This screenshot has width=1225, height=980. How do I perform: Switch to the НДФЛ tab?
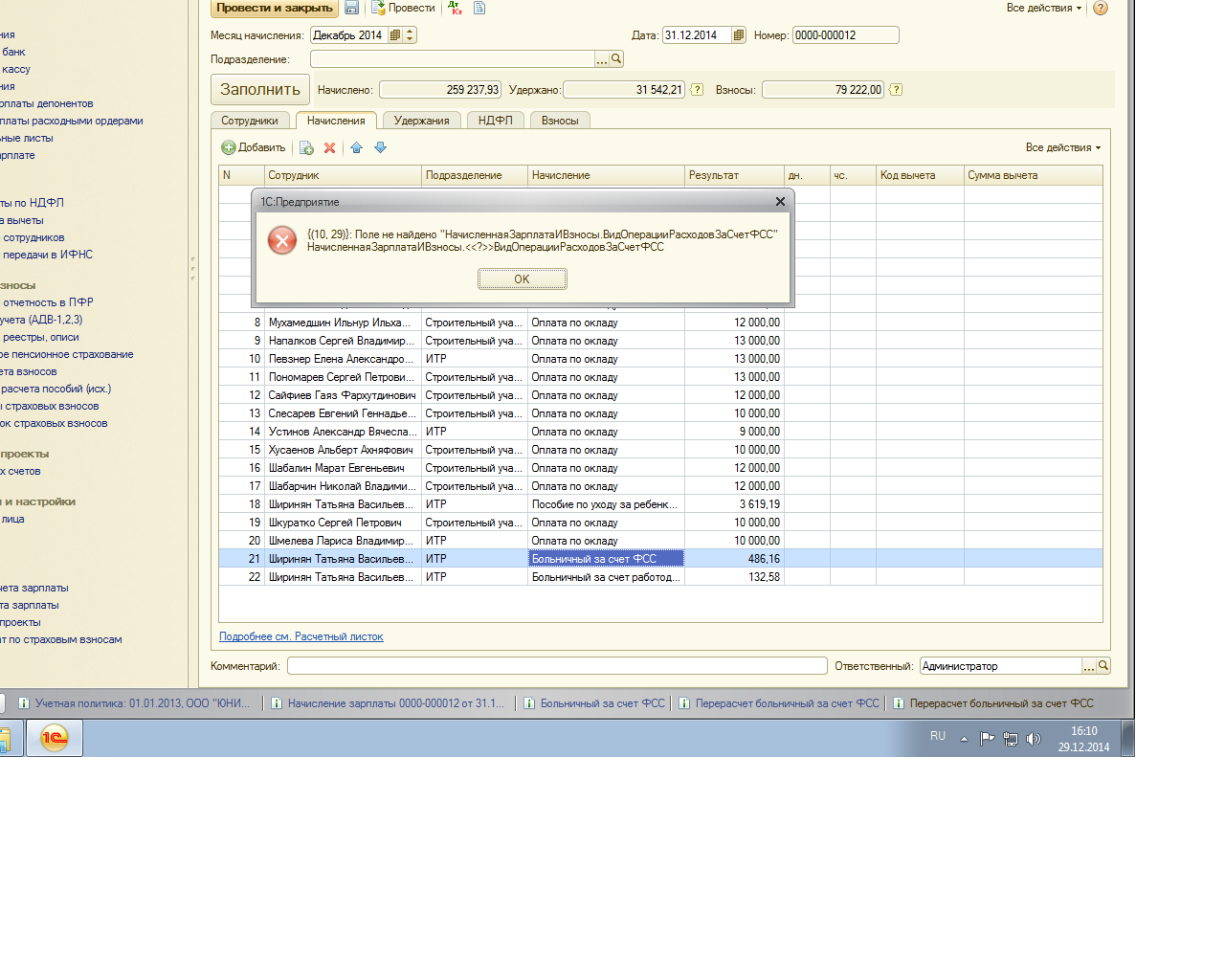495,121
